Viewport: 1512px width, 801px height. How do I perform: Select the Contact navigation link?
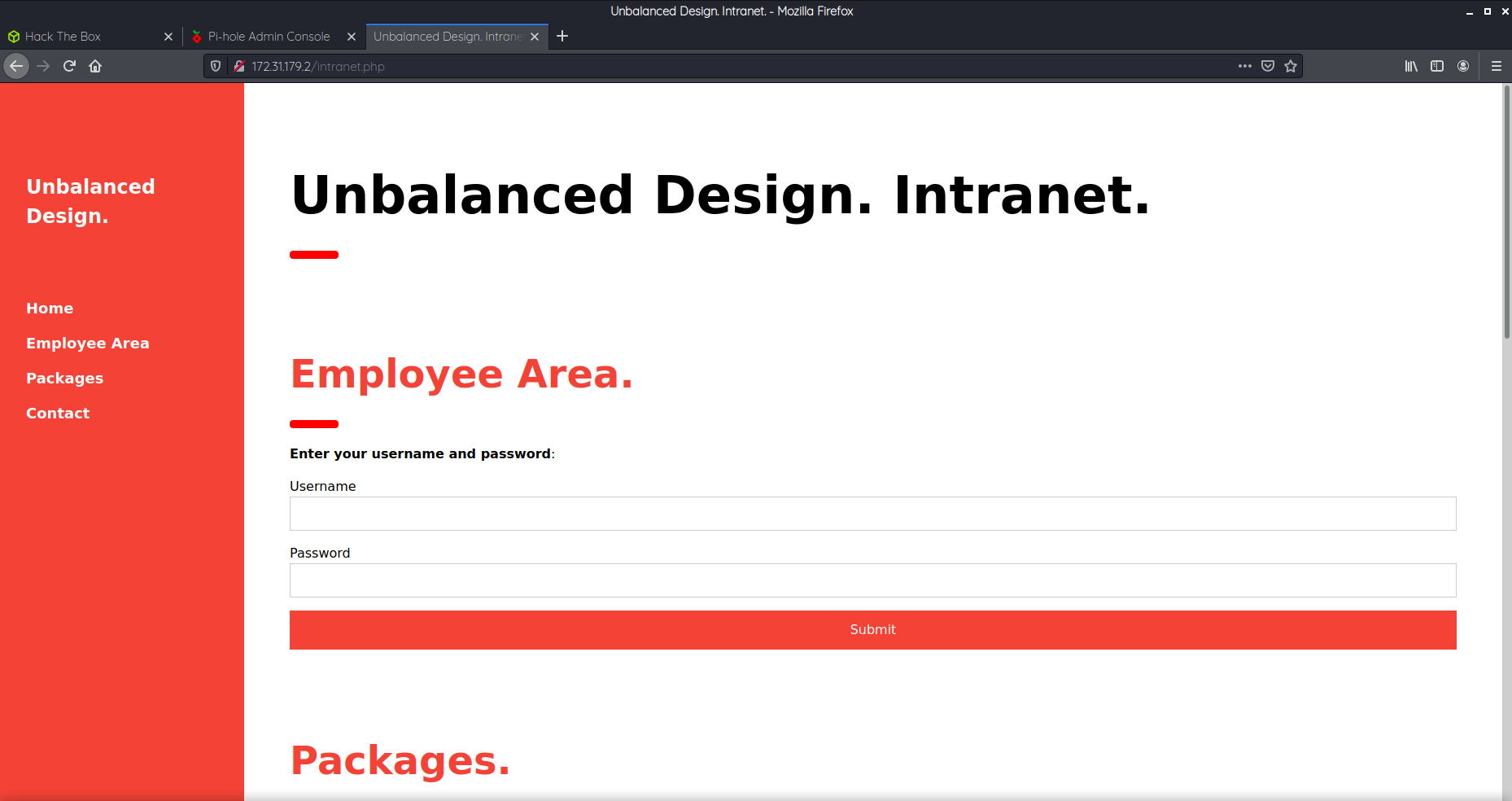click(x=58, y=413)
